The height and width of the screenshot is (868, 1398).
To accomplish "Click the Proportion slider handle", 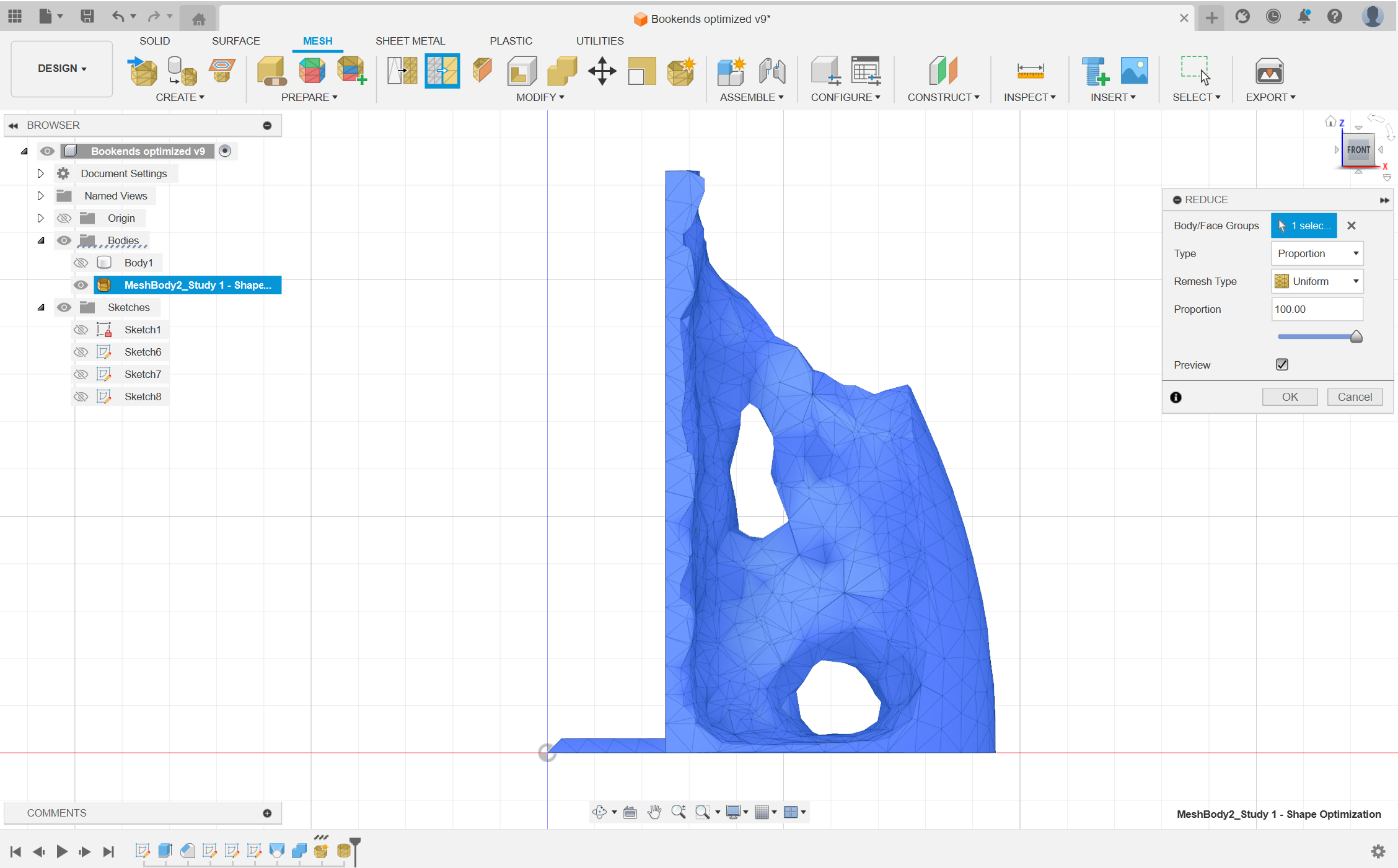I will pos(1356,336).
